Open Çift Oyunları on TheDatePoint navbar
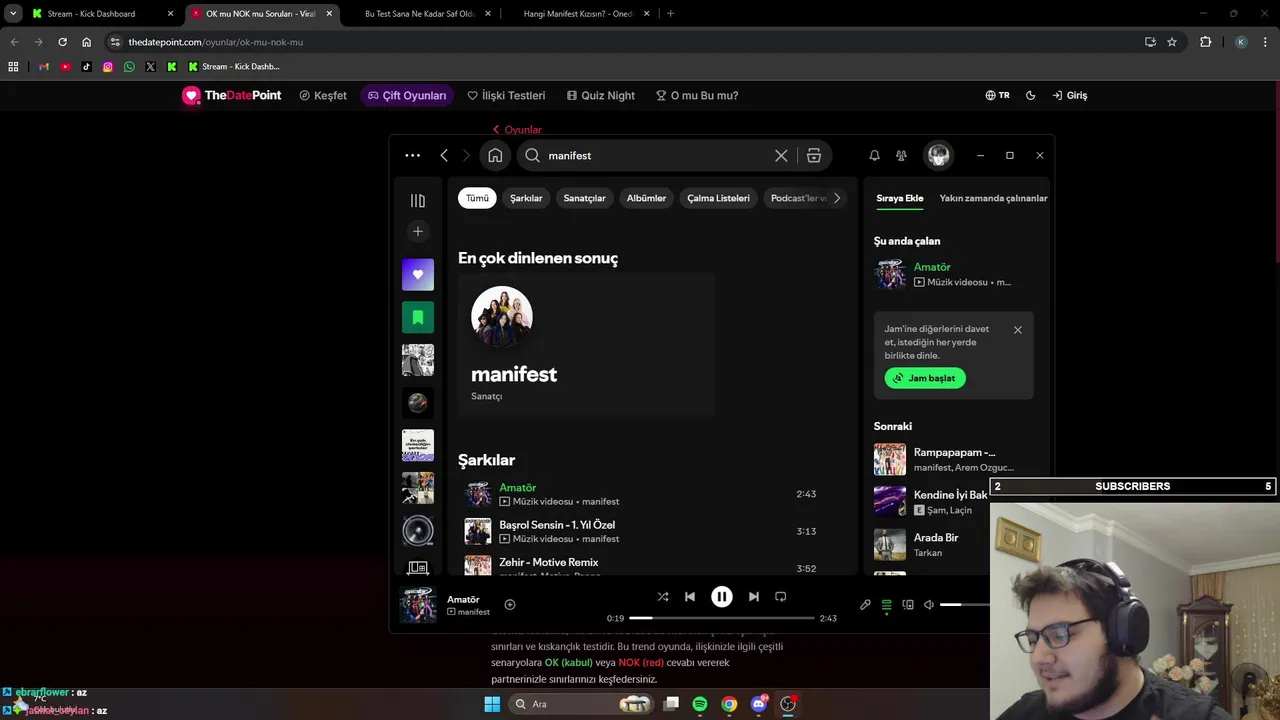Screen dimensions: 1280x720 tap(407, 96)
